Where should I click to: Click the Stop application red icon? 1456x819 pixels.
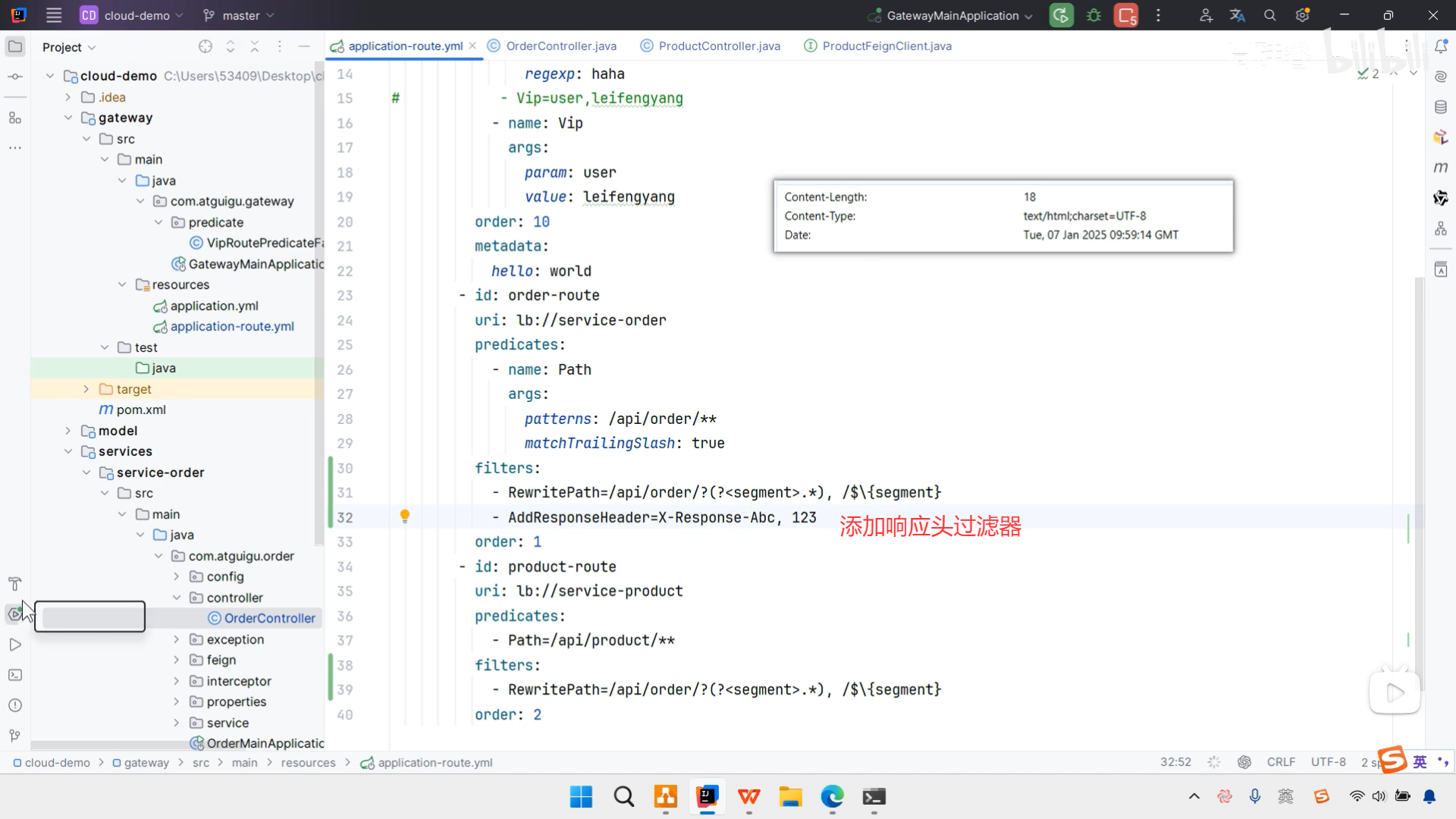click(x=1126, y=15)
